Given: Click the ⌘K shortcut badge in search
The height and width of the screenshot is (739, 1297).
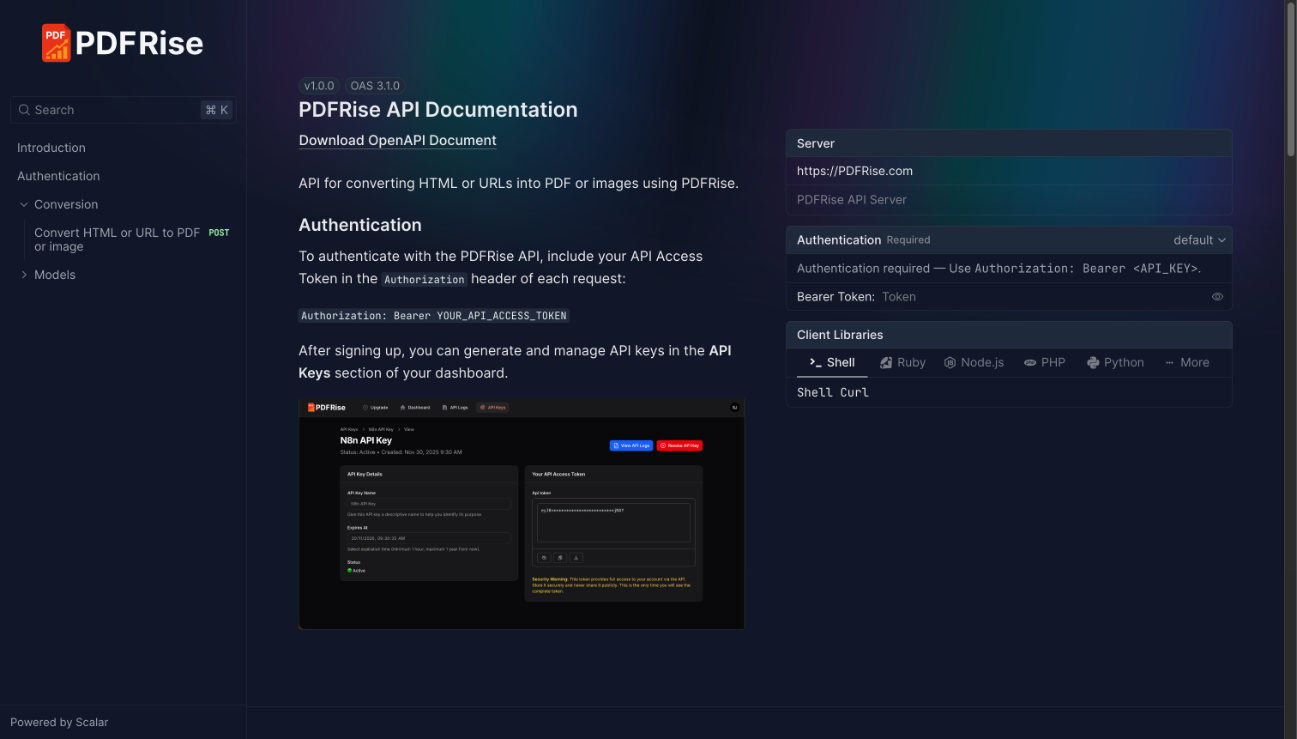Looking at the screenshot, I should tap(217, 109).
